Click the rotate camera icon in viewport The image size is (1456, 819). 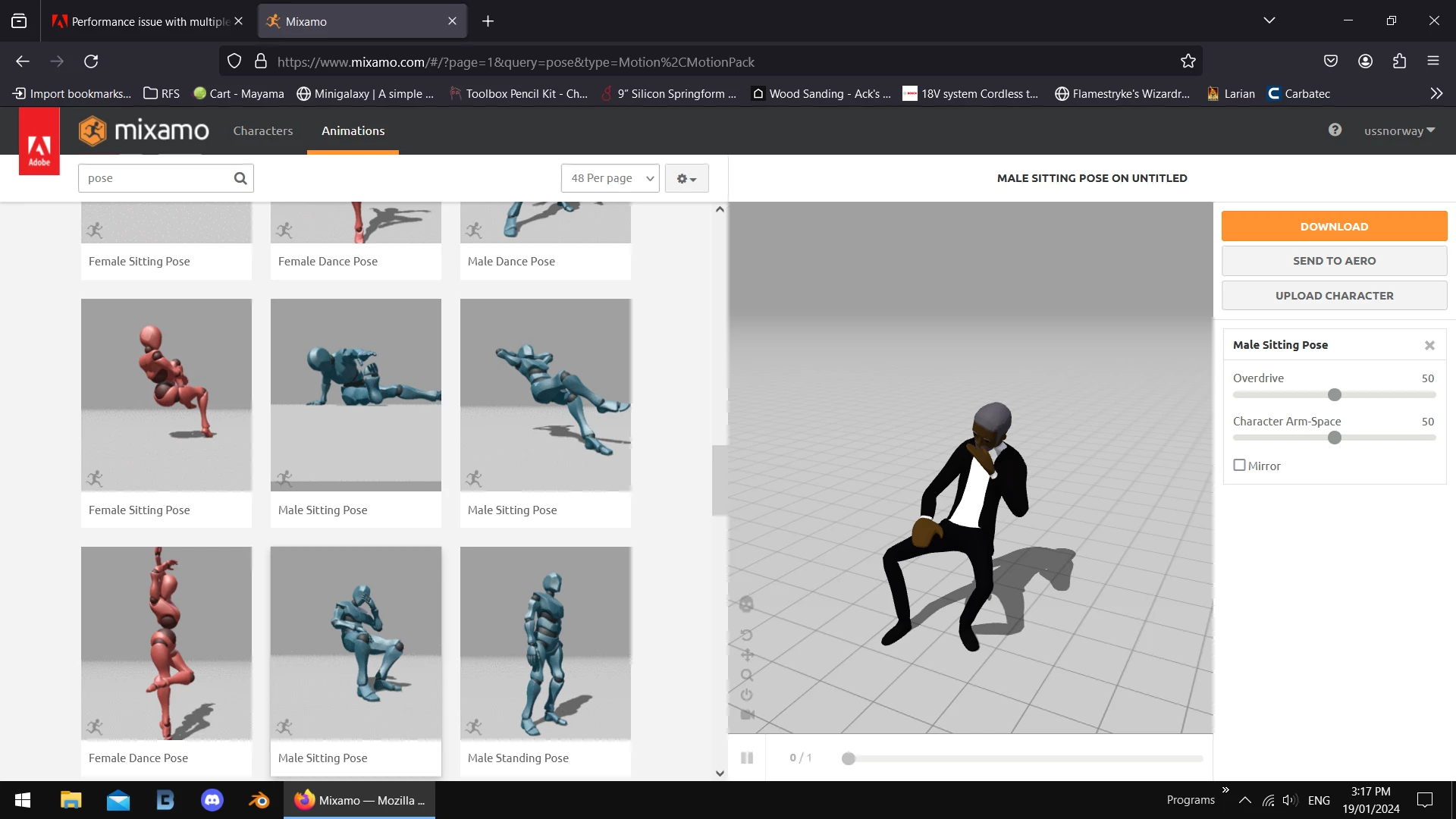tap(746, 635)
